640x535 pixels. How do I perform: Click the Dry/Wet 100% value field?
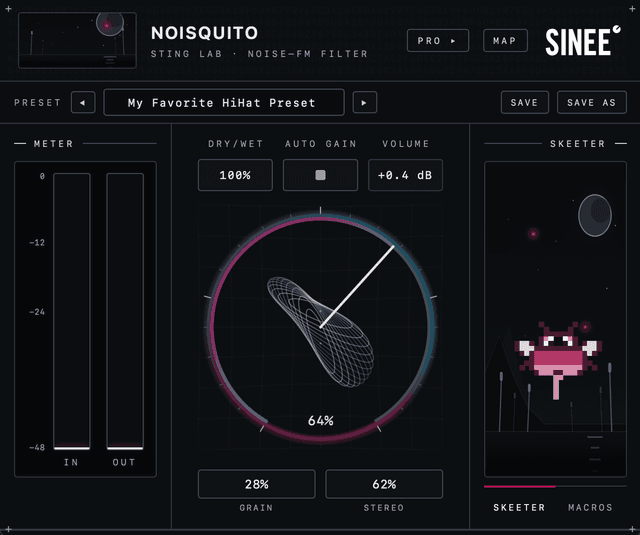coord(235,175)
